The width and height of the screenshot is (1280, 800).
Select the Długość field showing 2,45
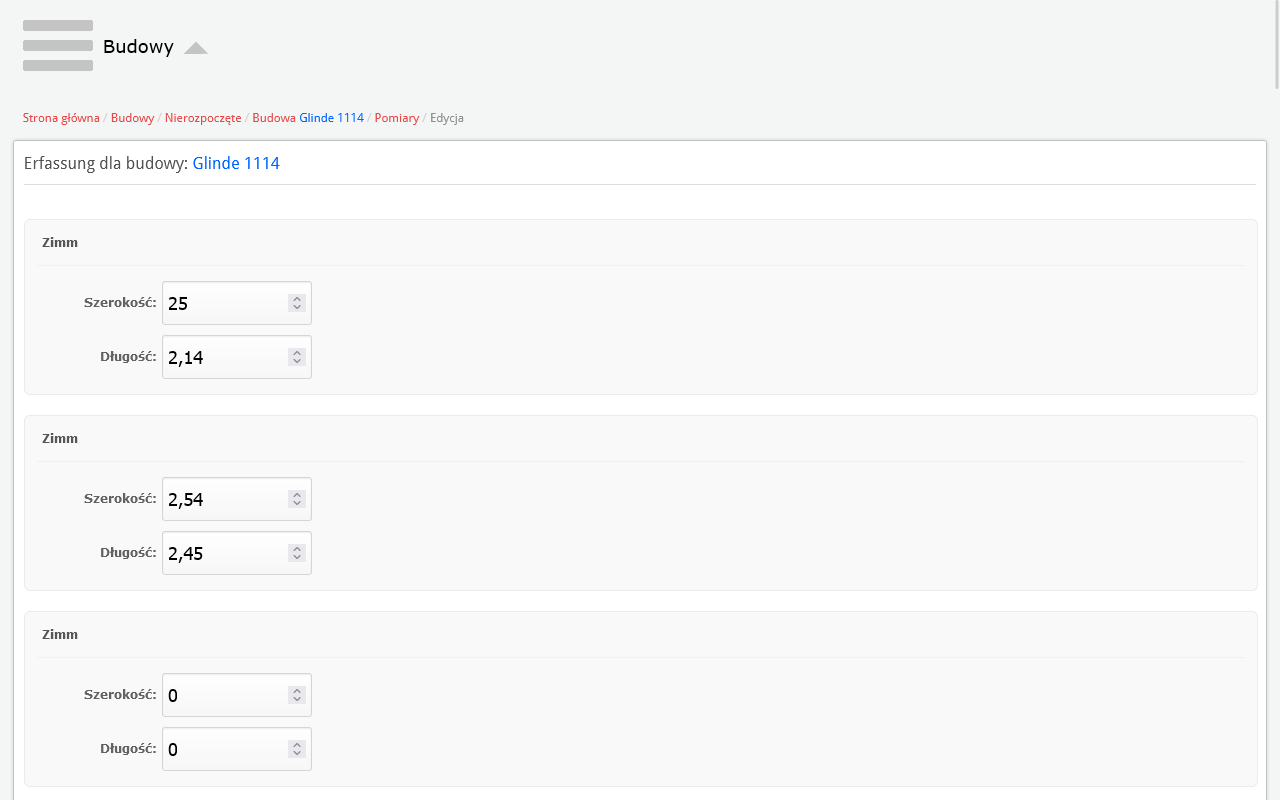coord(225,553)
